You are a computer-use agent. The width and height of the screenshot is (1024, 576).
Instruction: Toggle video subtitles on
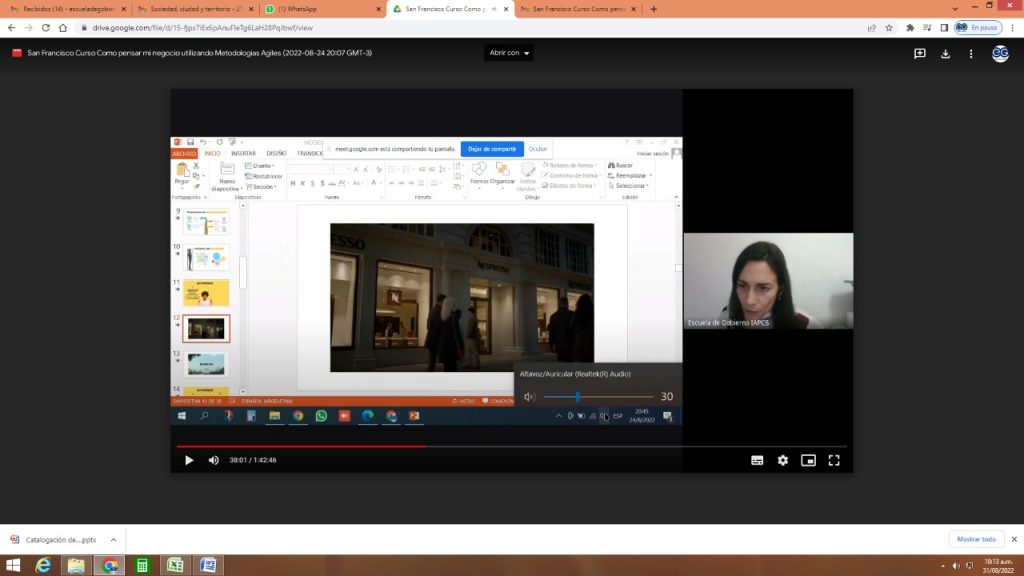tap(757, 460)
